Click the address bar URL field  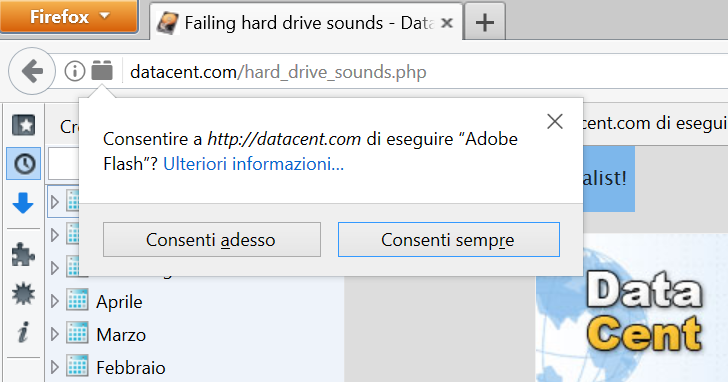click(418, 72)
